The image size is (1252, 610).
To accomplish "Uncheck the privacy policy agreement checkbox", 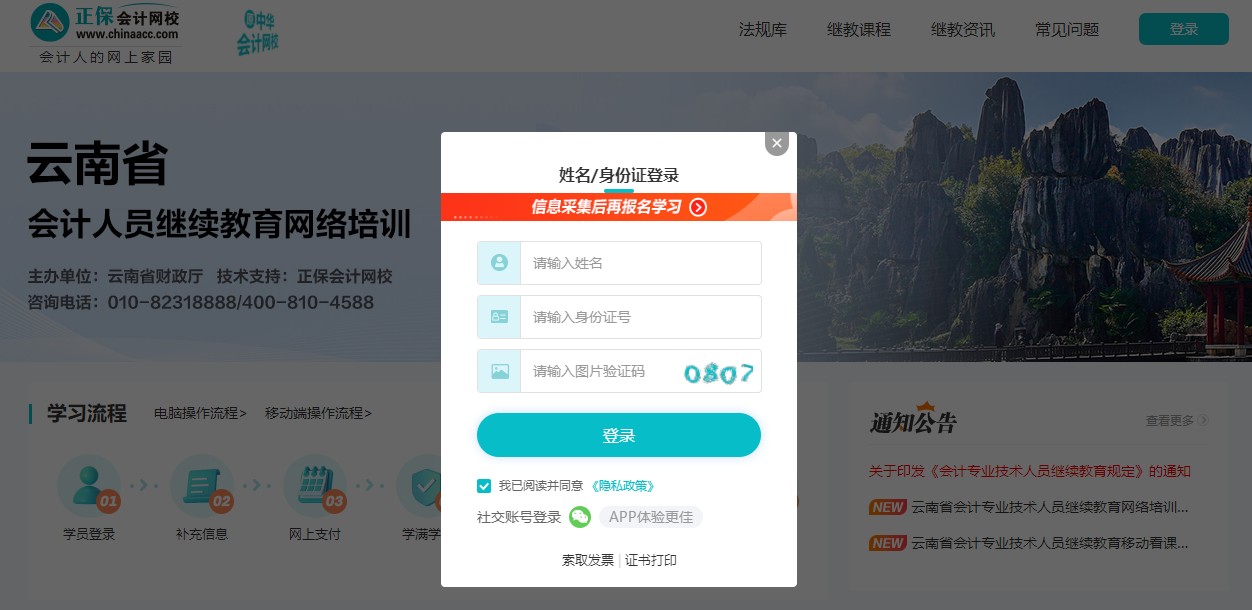I will 482,487.
